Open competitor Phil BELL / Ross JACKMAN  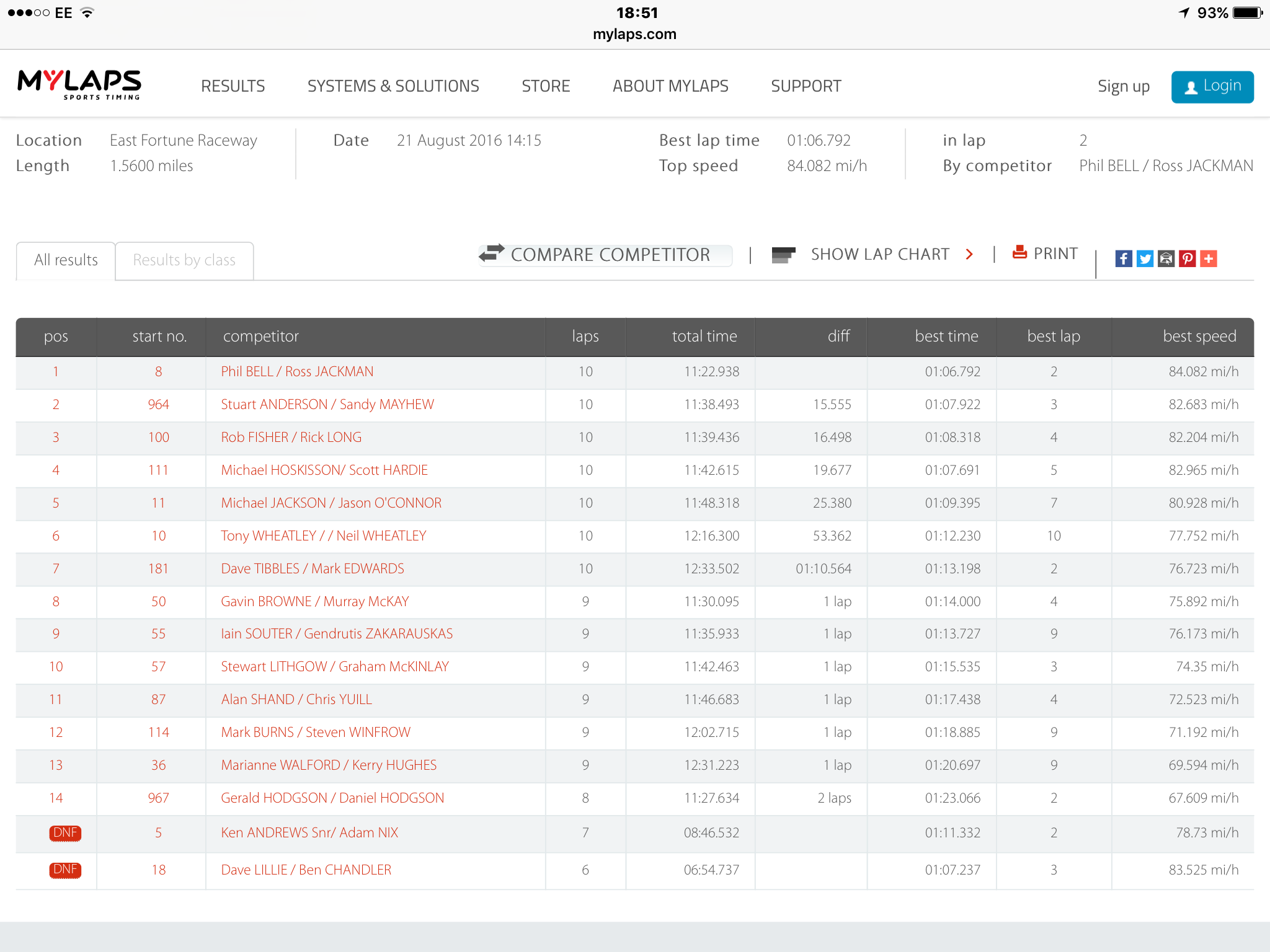tap(297, 372)
